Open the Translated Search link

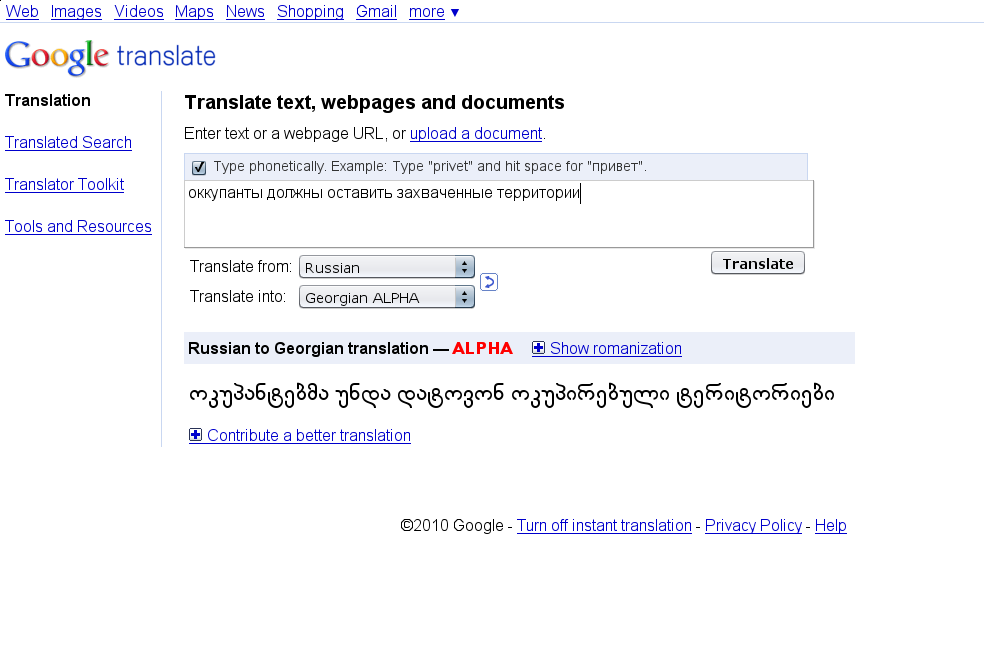click(x=68, y=142)
